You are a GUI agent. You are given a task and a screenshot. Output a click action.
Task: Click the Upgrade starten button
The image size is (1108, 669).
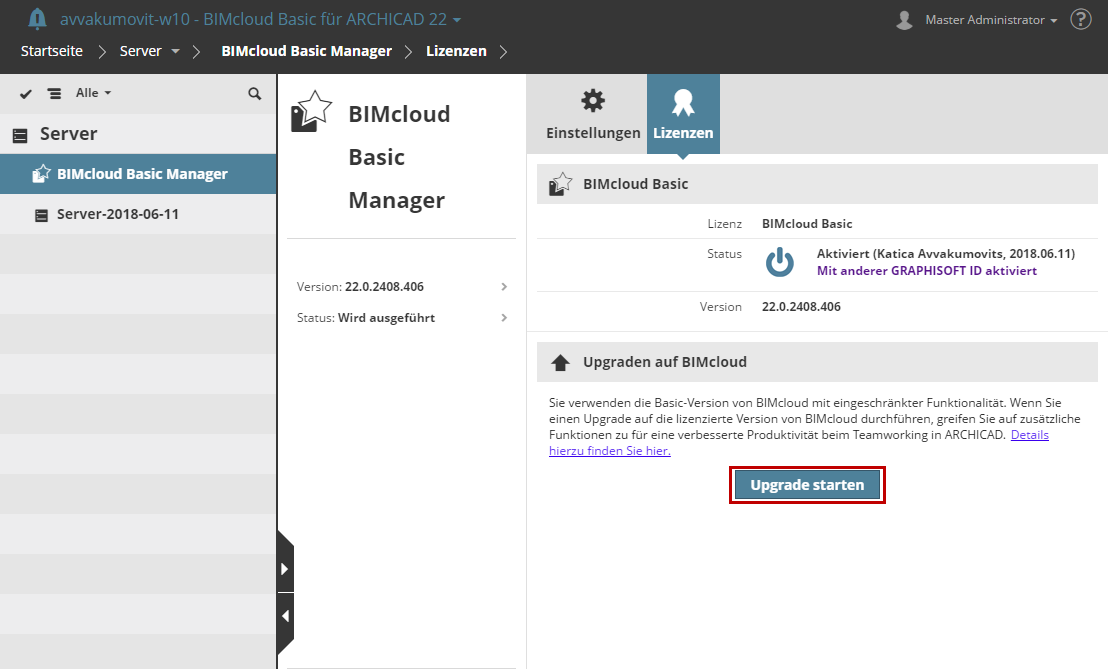click(x=807, y=484)
